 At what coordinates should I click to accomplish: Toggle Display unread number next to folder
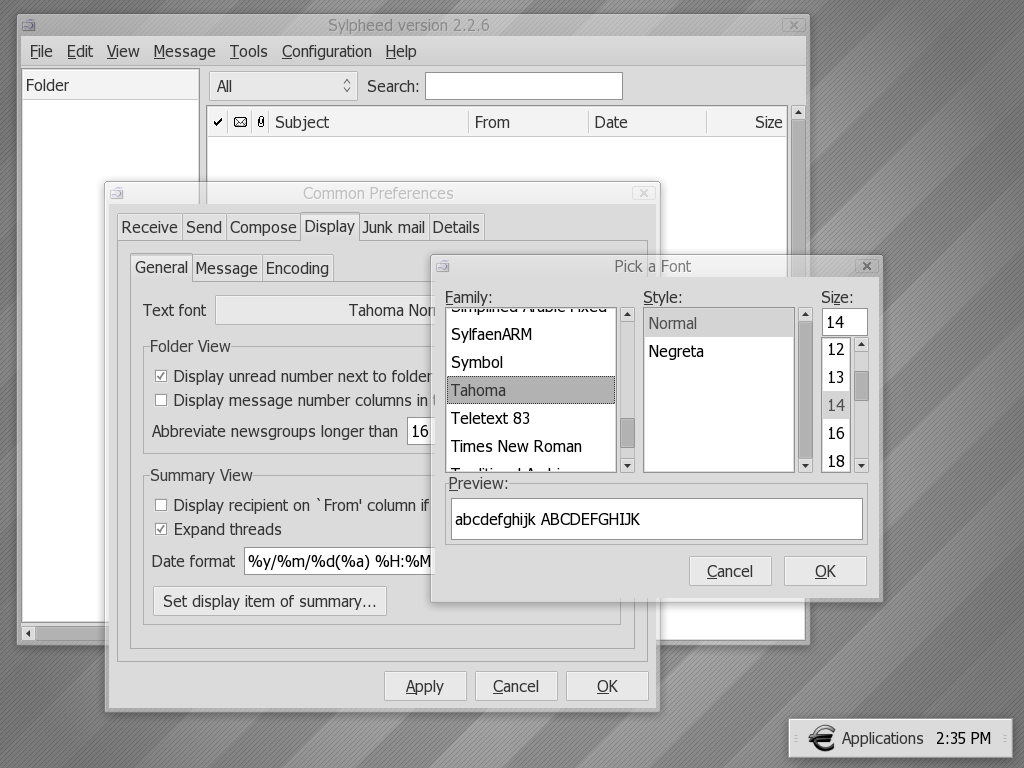(161, 376)
